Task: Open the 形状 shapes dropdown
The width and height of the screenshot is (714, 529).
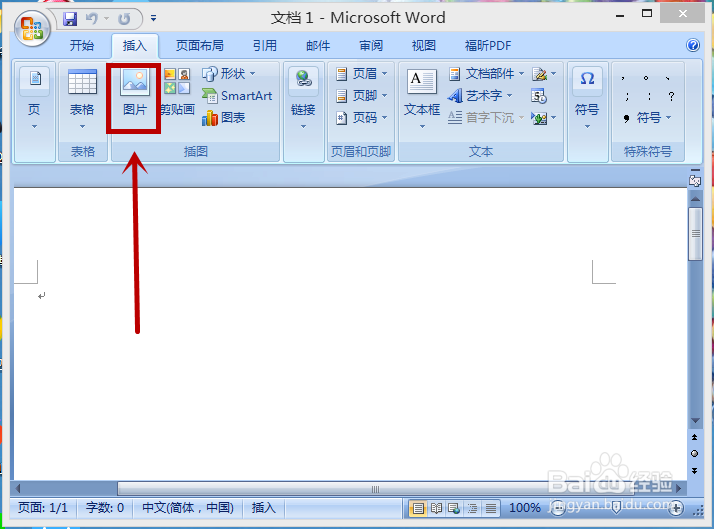Action: [x=229, y=73]
